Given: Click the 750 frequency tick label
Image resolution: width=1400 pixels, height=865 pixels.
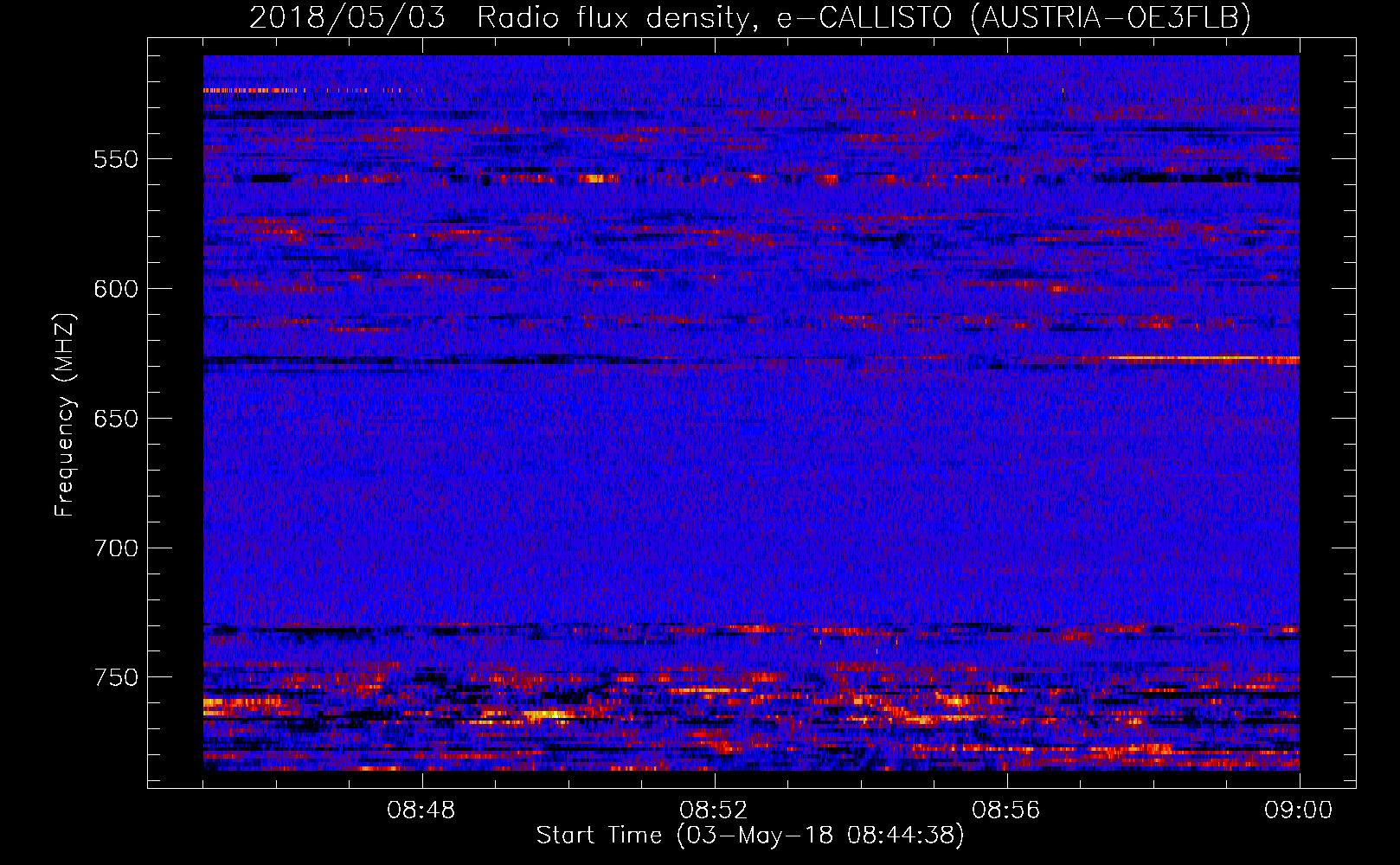Looking at the screenshot, I should coord(116,677).
